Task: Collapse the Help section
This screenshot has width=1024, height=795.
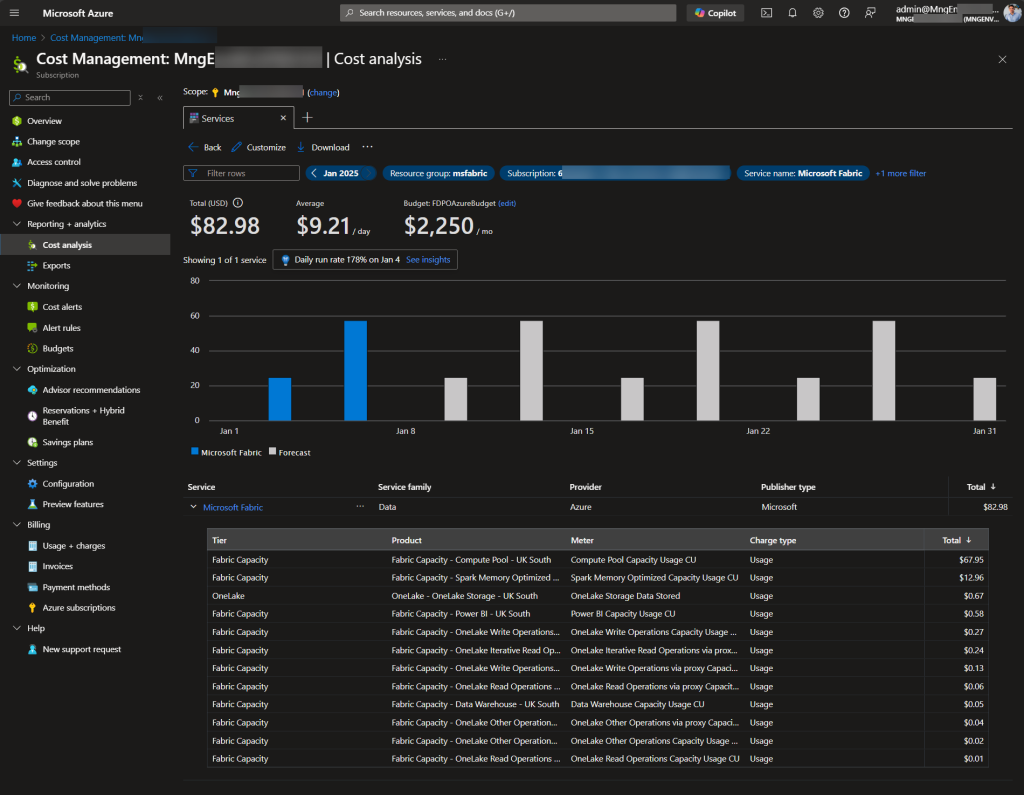Action: (x=17, y=628)
